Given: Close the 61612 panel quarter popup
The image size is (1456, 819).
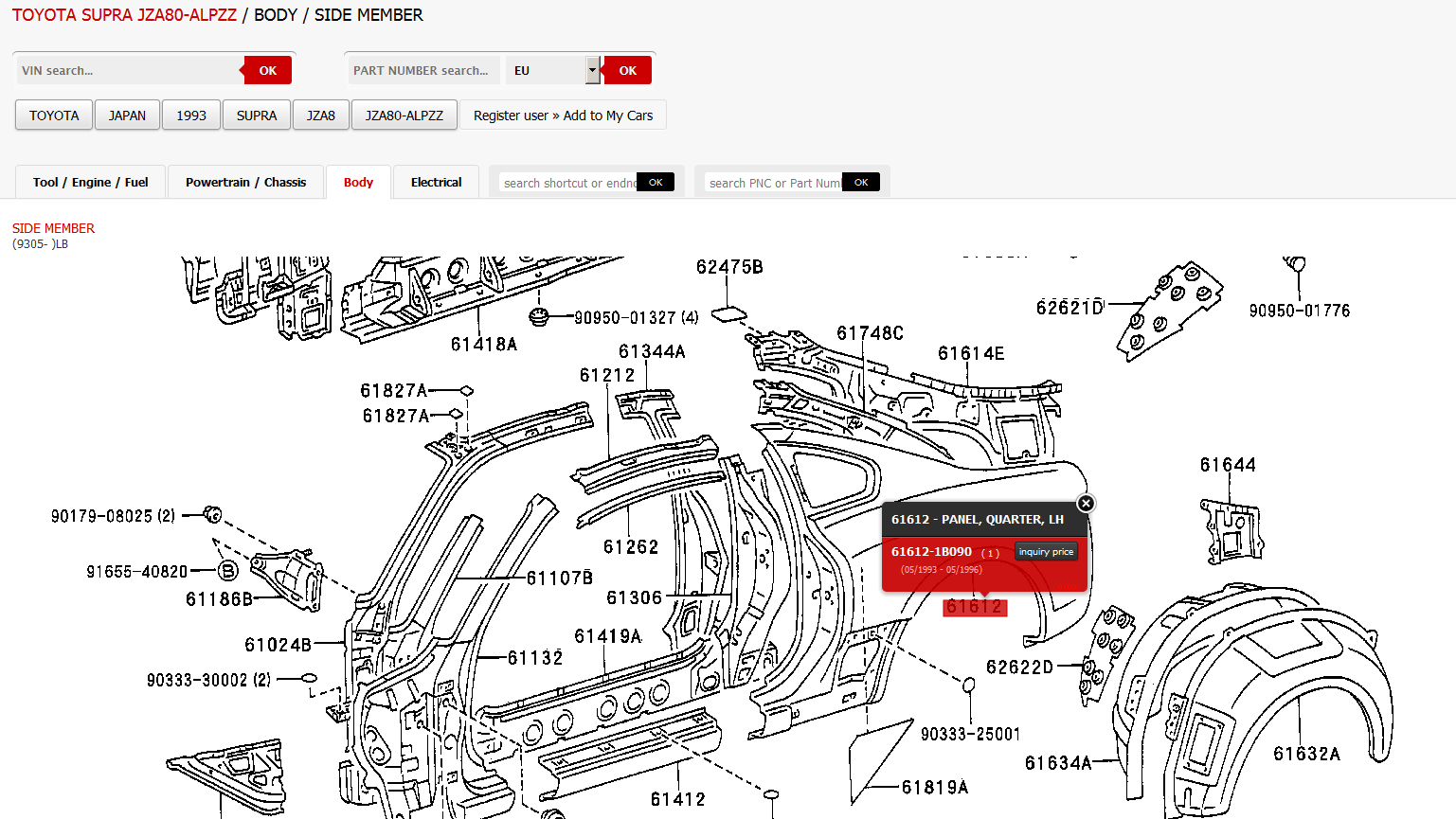Looking at the screenshot, I should tap(1086, 504).
